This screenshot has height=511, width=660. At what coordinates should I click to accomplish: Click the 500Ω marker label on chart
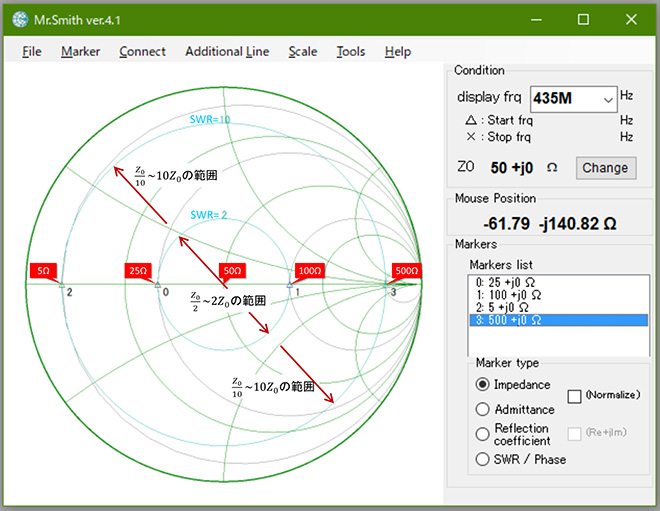(x=407, y=271)
